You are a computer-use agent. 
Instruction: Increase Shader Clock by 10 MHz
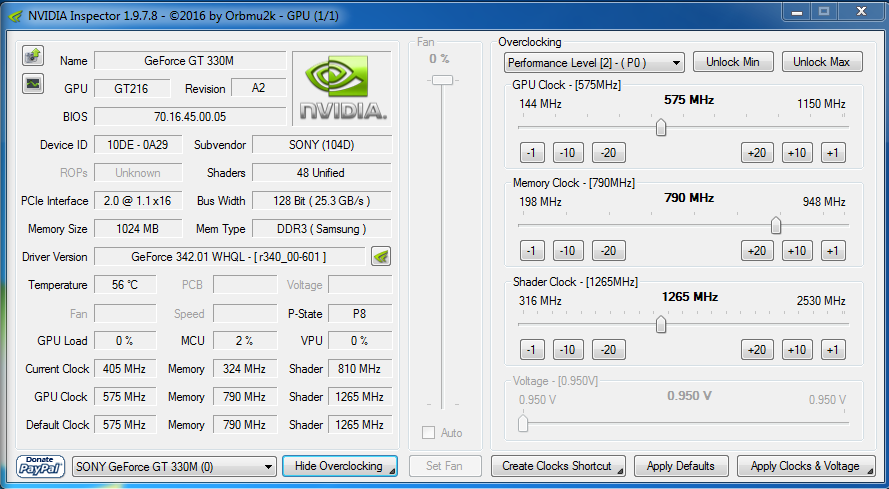797,349
